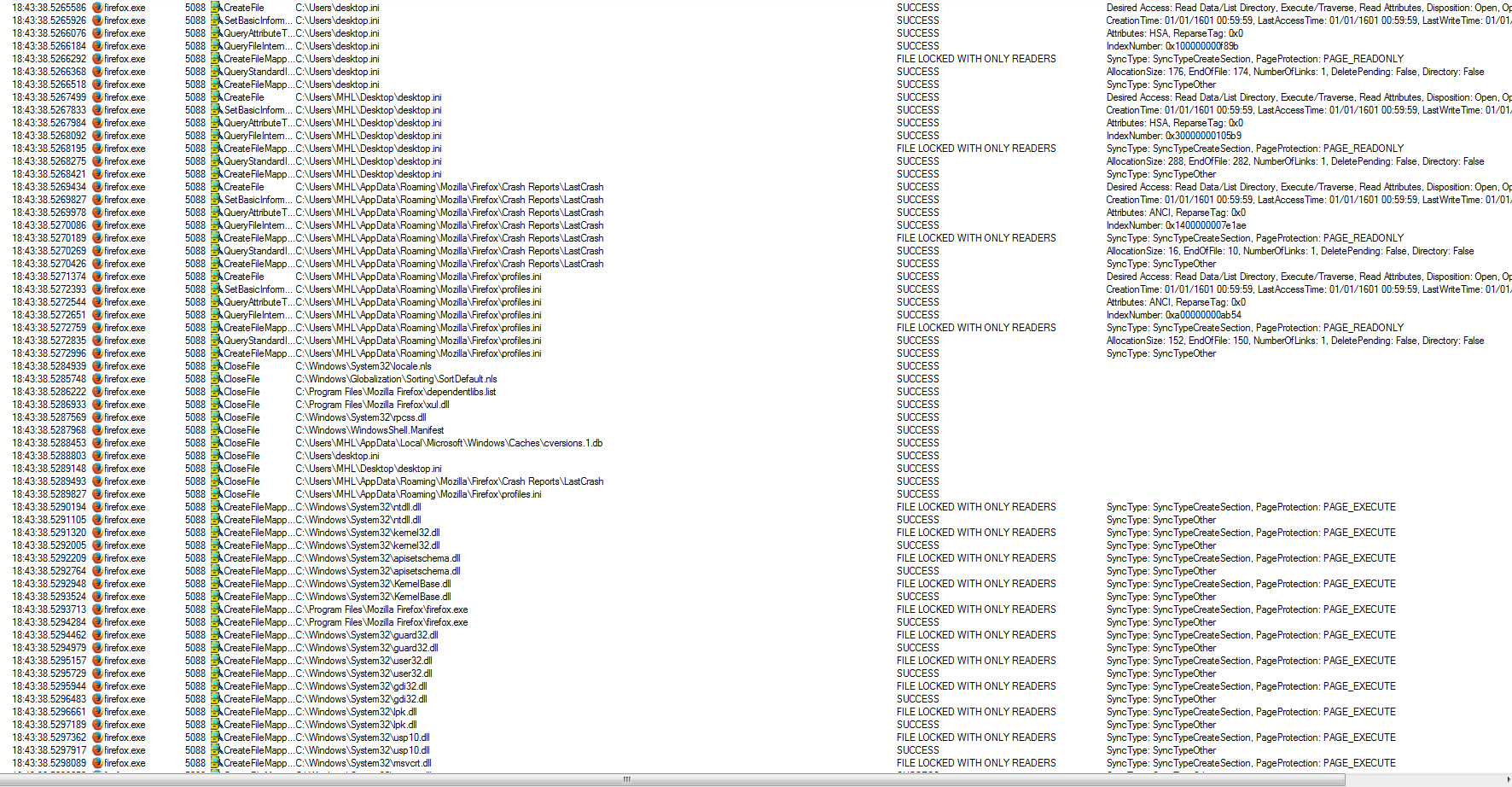
Task: Select path C:\Windows\WindowsShell.Manifest
Action: [369, 430]
